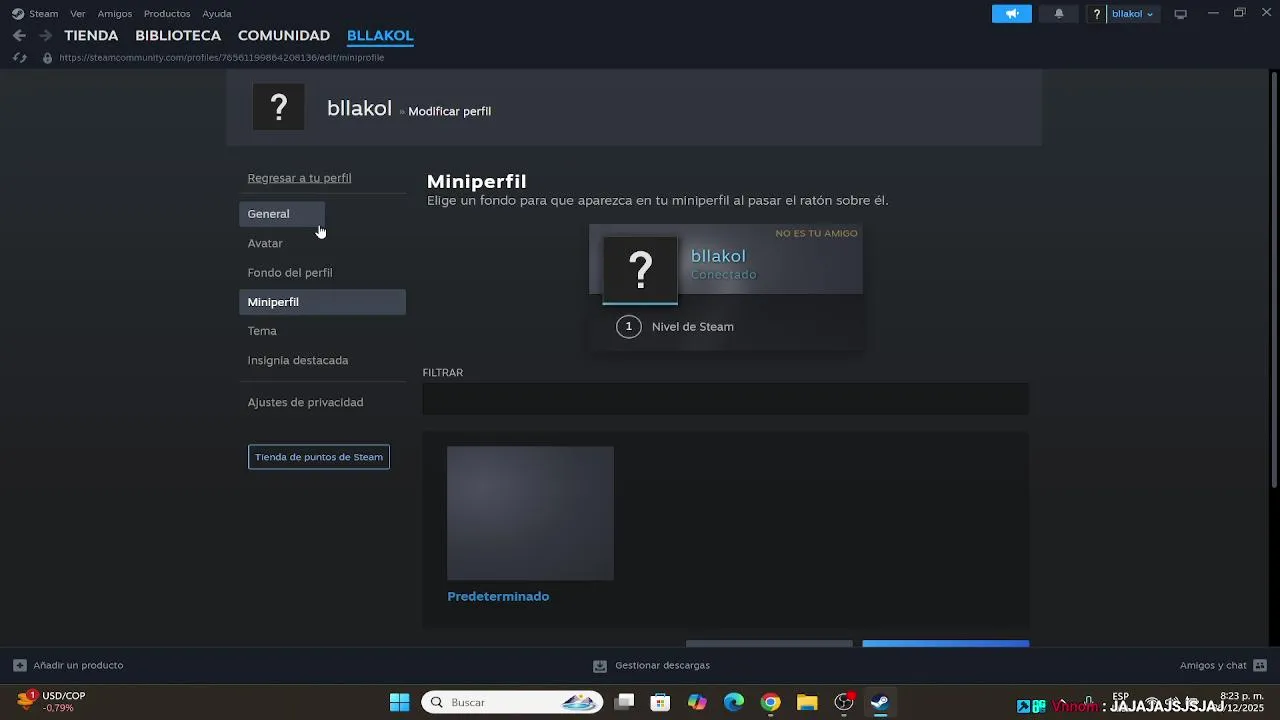Select Miniperfil in the sidebar
This screenshot has width=1280, height=720.
coord(322,302)
